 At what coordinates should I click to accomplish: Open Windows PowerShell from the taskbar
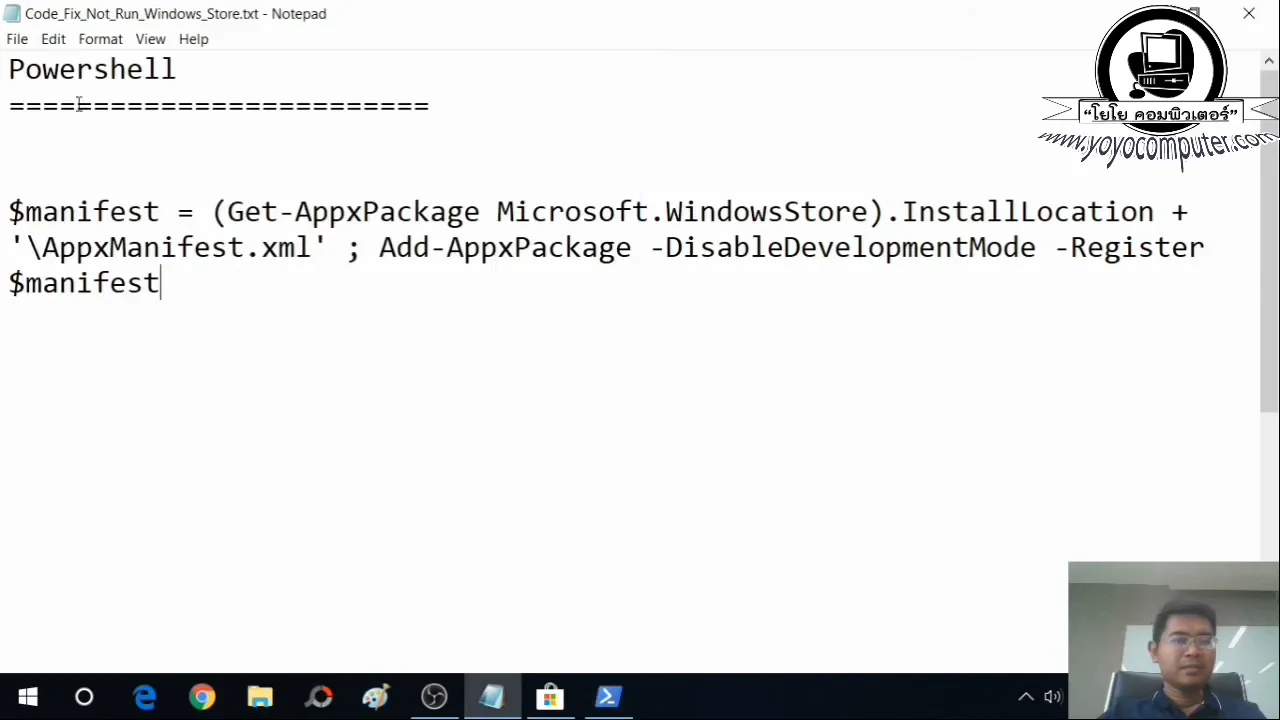pyautogui.click(x=607, y=696)
